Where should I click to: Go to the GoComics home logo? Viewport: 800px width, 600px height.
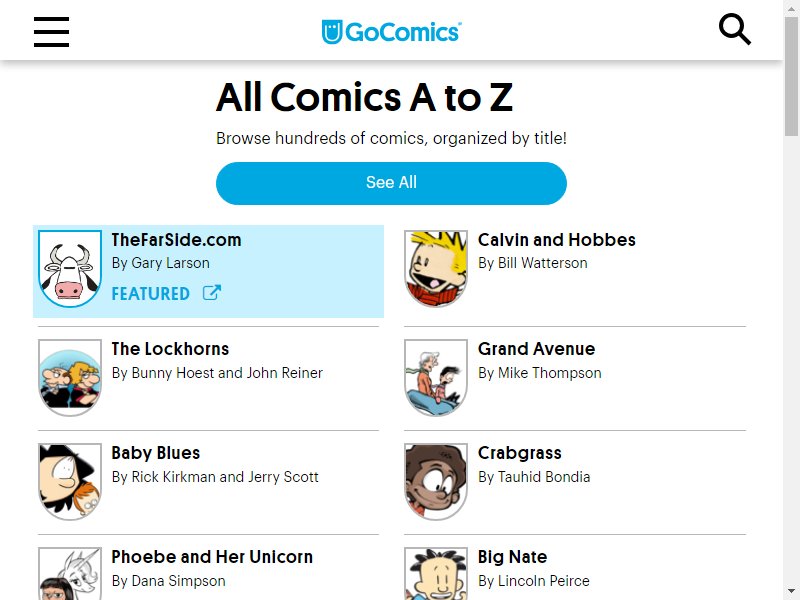[391, 32]
